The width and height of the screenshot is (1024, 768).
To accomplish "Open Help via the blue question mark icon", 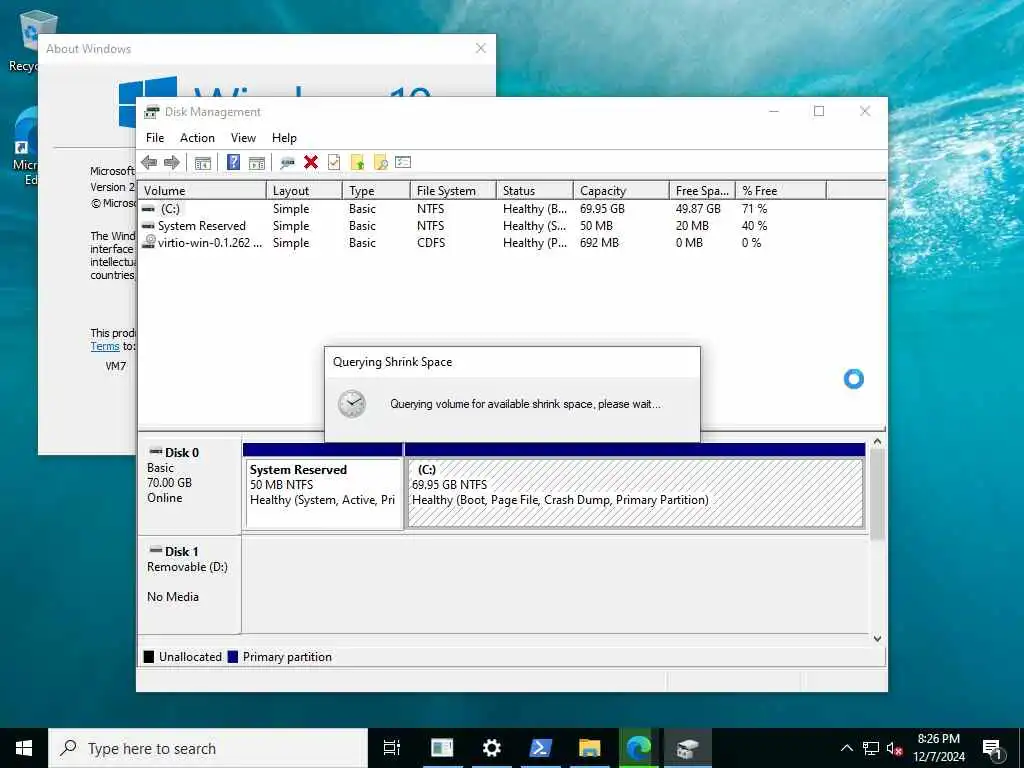I will [233, 162].
